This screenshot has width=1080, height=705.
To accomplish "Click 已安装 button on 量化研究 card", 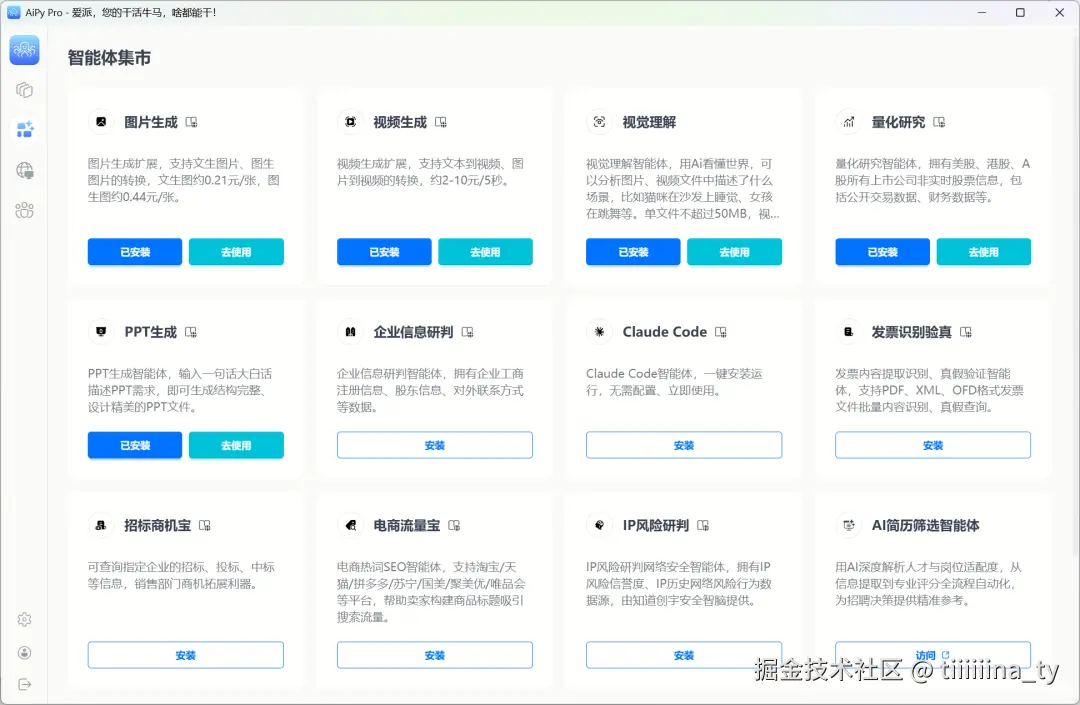I will point(882,252).
